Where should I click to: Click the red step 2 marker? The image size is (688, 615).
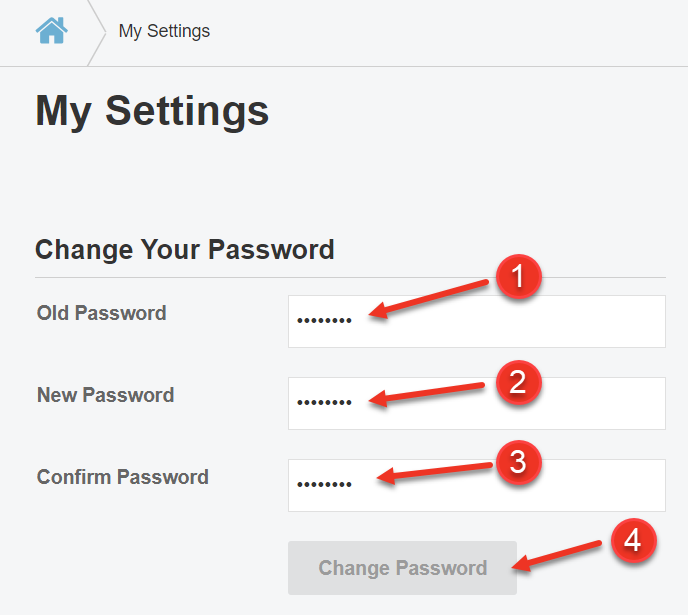tap(518, 381)
